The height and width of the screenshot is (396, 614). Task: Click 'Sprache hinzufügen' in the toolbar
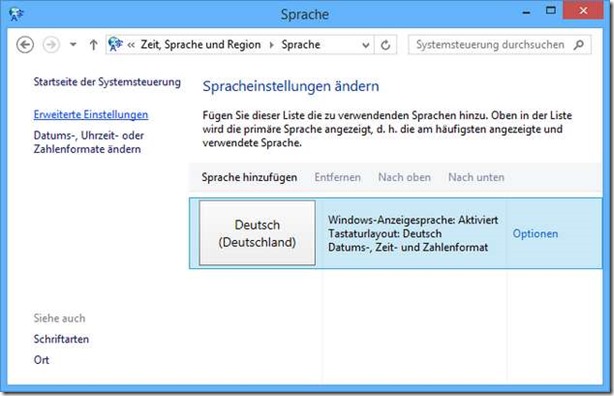[x=249, y=177]
